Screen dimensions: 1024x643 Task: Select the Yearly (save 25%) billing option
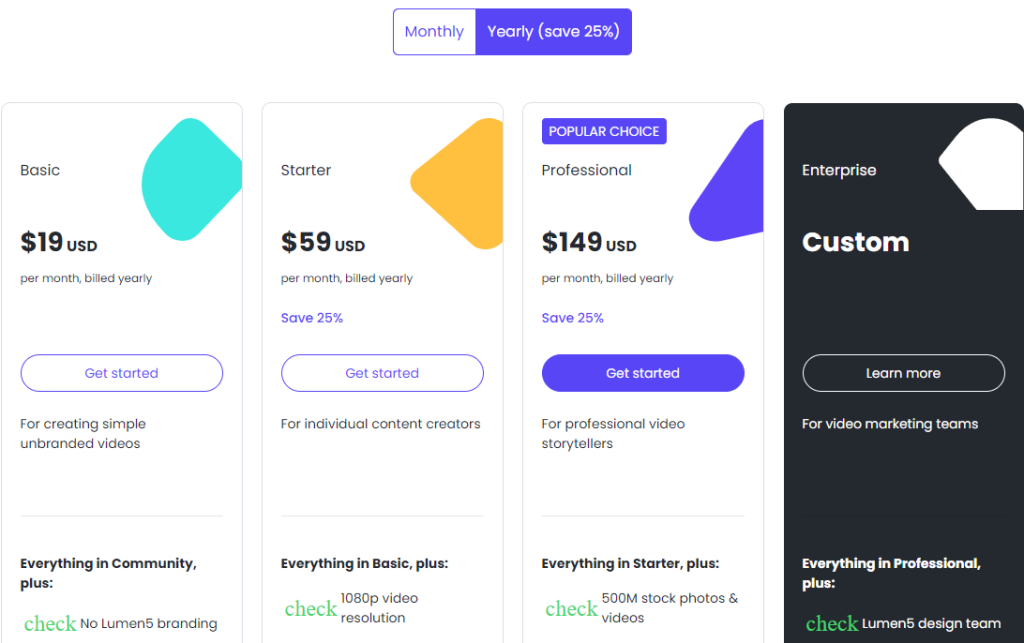pyautogui.click(x=553, y=31)
